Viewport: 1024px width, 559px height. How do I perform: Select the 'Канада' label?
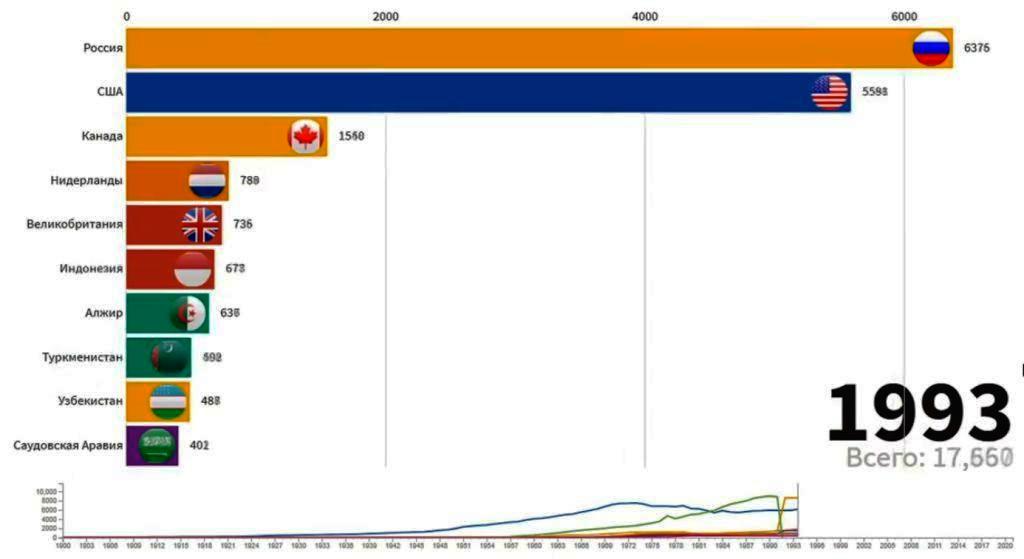click(x=102, y=136)
